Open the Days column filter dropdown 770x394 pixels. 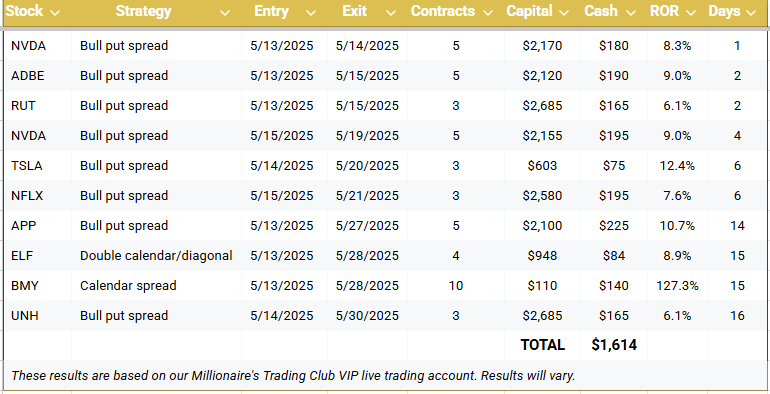click(x=750, y=13)
